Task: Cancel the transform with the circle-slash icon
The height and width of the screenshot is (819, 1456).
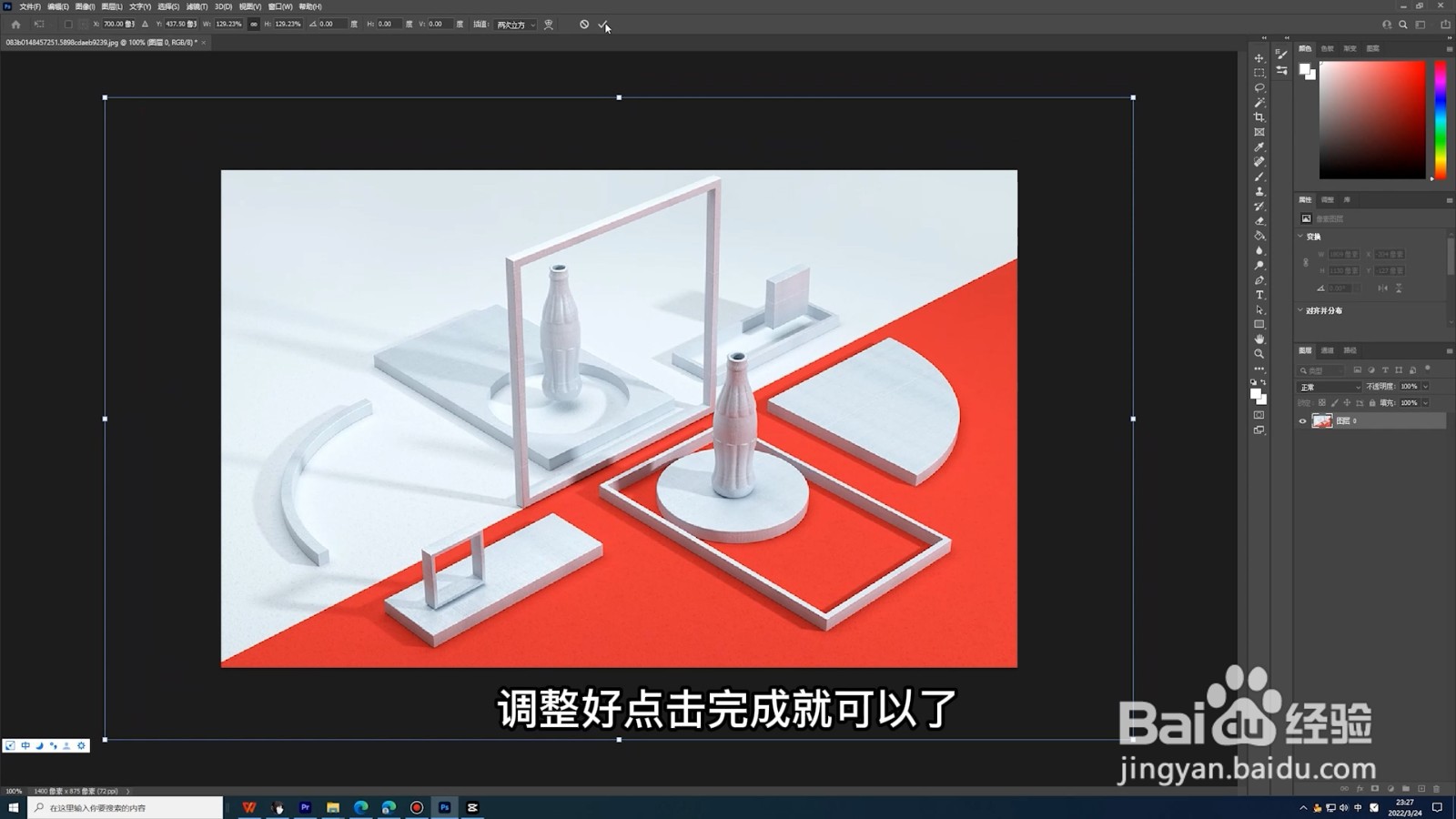Action: [584, 25]
